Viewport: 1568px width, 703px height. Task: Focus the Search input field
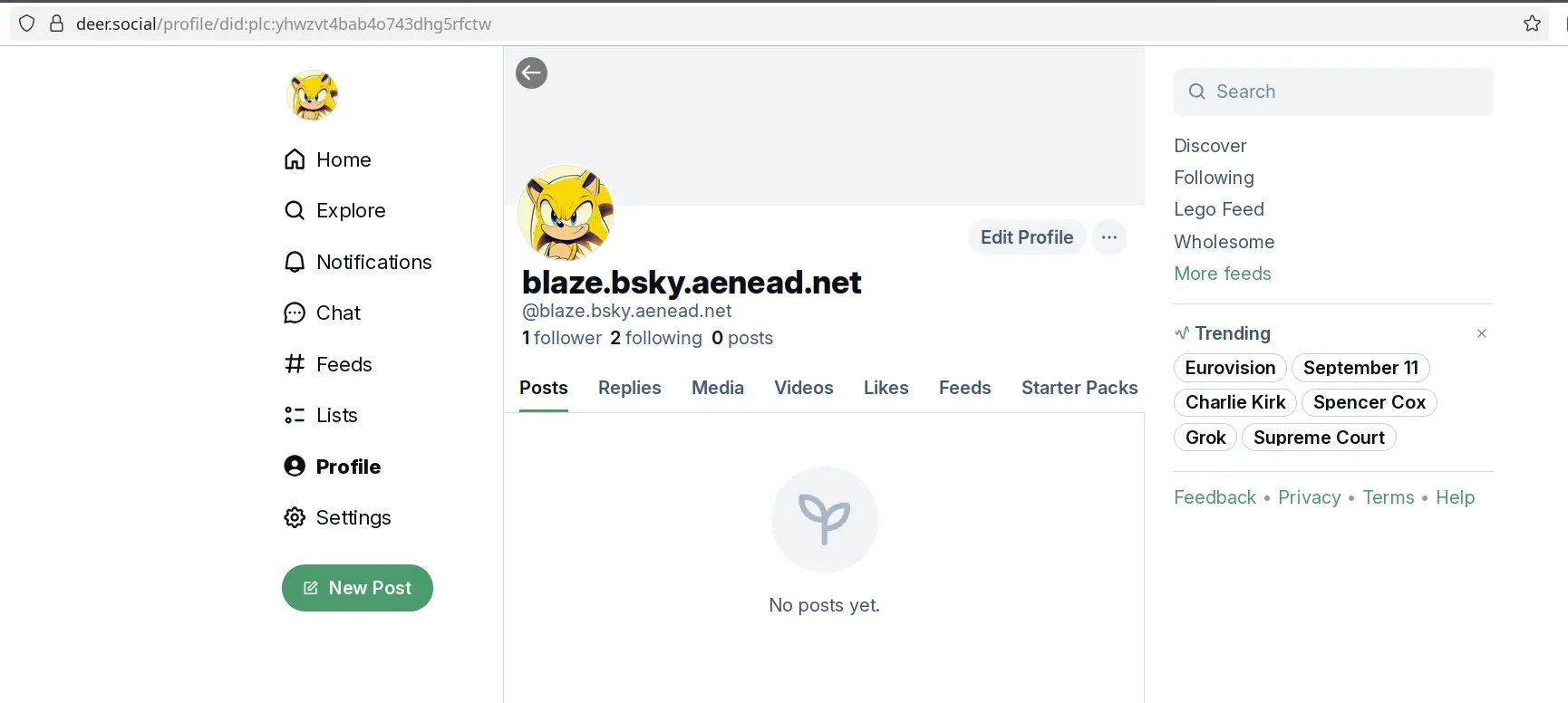(1333, 91)
